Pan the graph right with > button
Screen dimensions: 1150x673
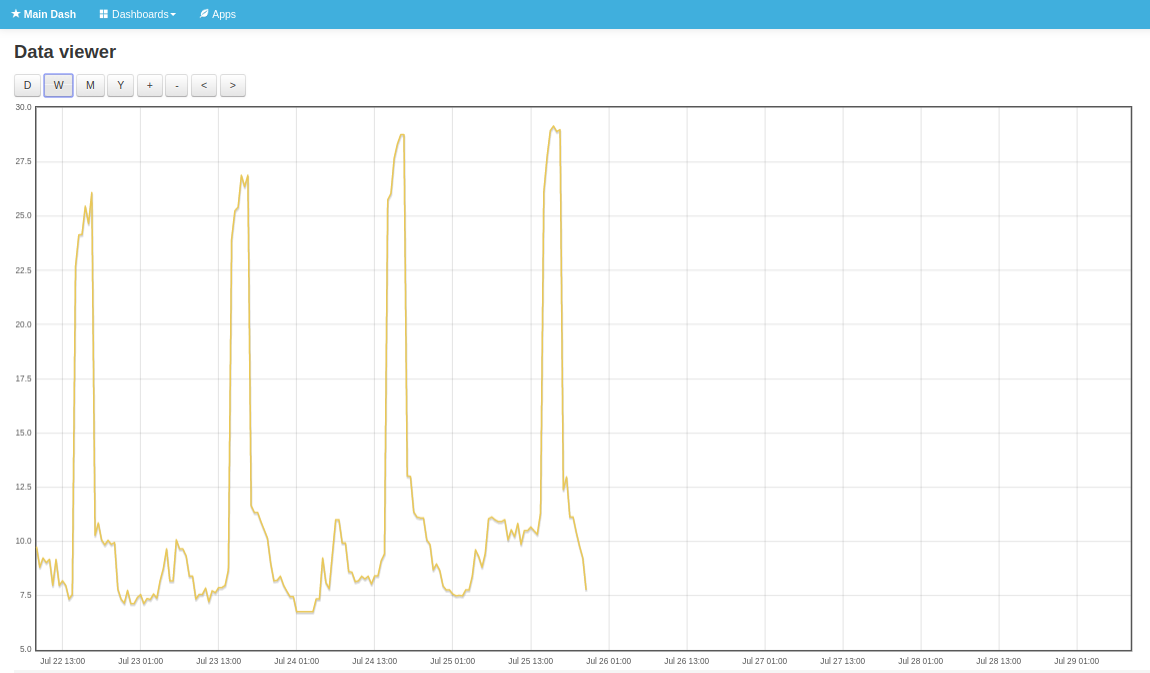coord(232,85)
